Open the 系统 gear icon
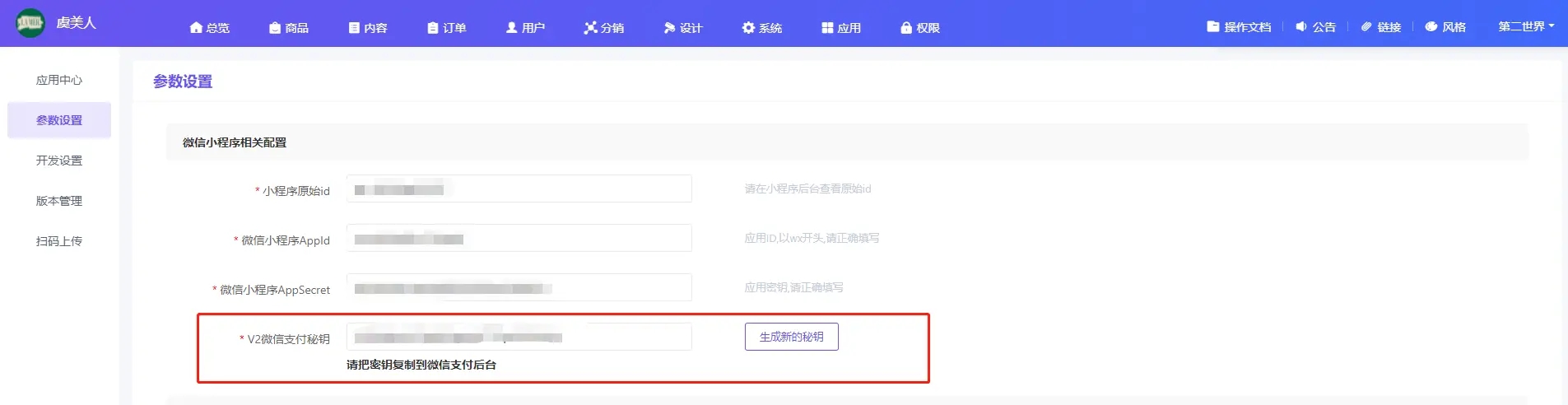 click(x=748, y=28)
